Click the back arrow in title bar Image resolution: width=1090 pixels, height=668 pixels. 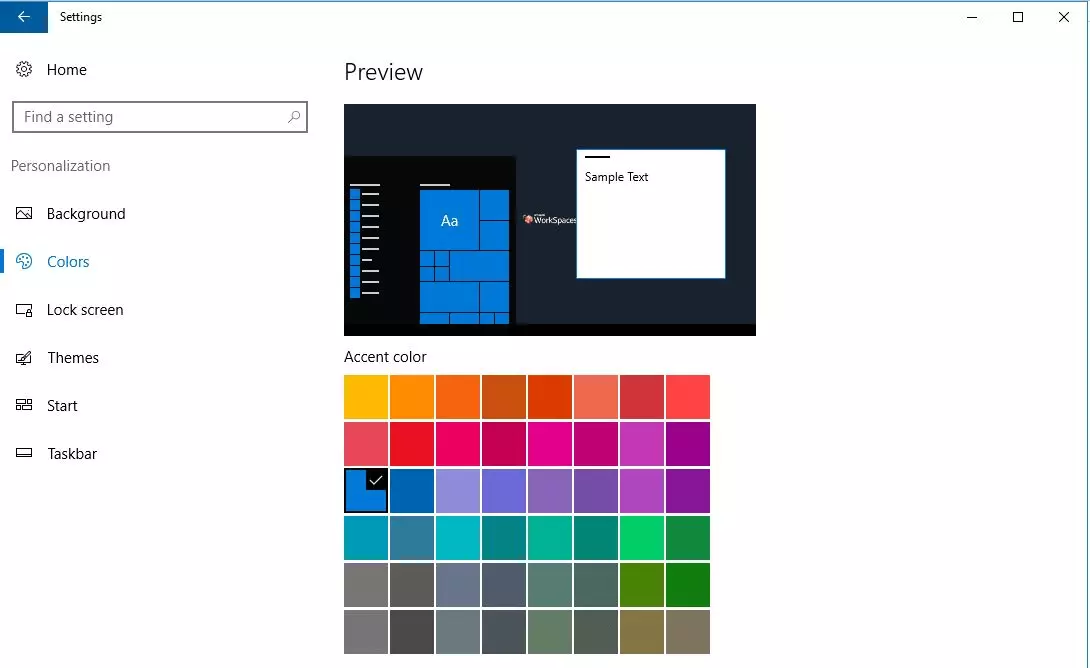click(x=24, y=17)
